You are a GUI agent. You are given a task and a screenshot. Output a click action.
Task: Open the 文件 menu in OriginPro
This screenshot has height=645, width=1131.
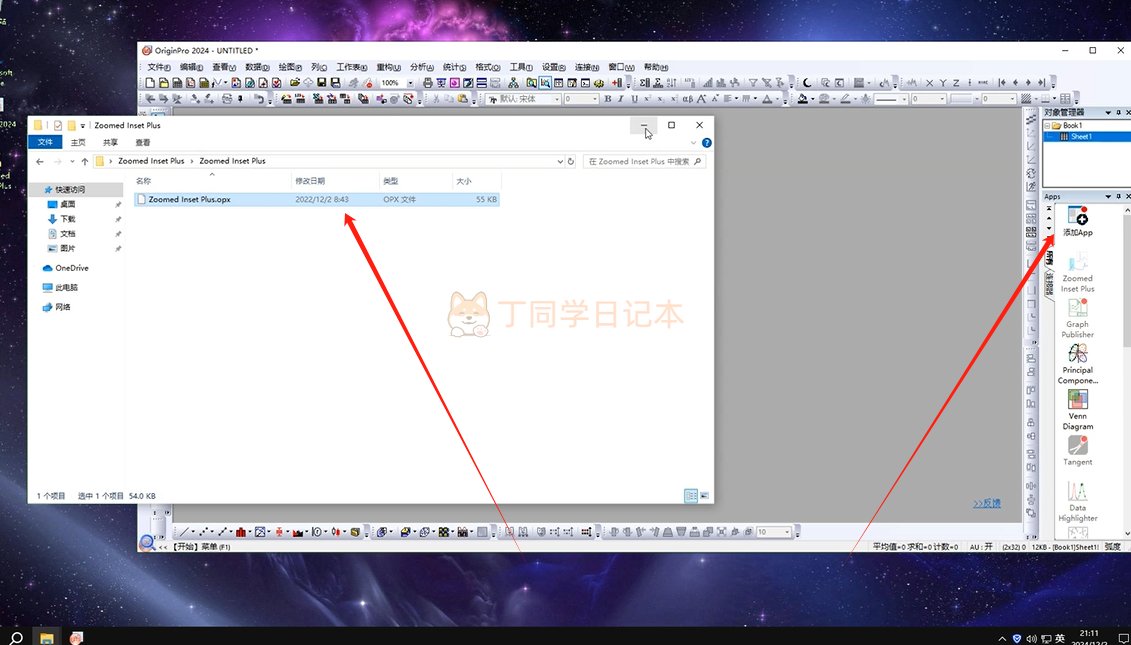(159, 67)
